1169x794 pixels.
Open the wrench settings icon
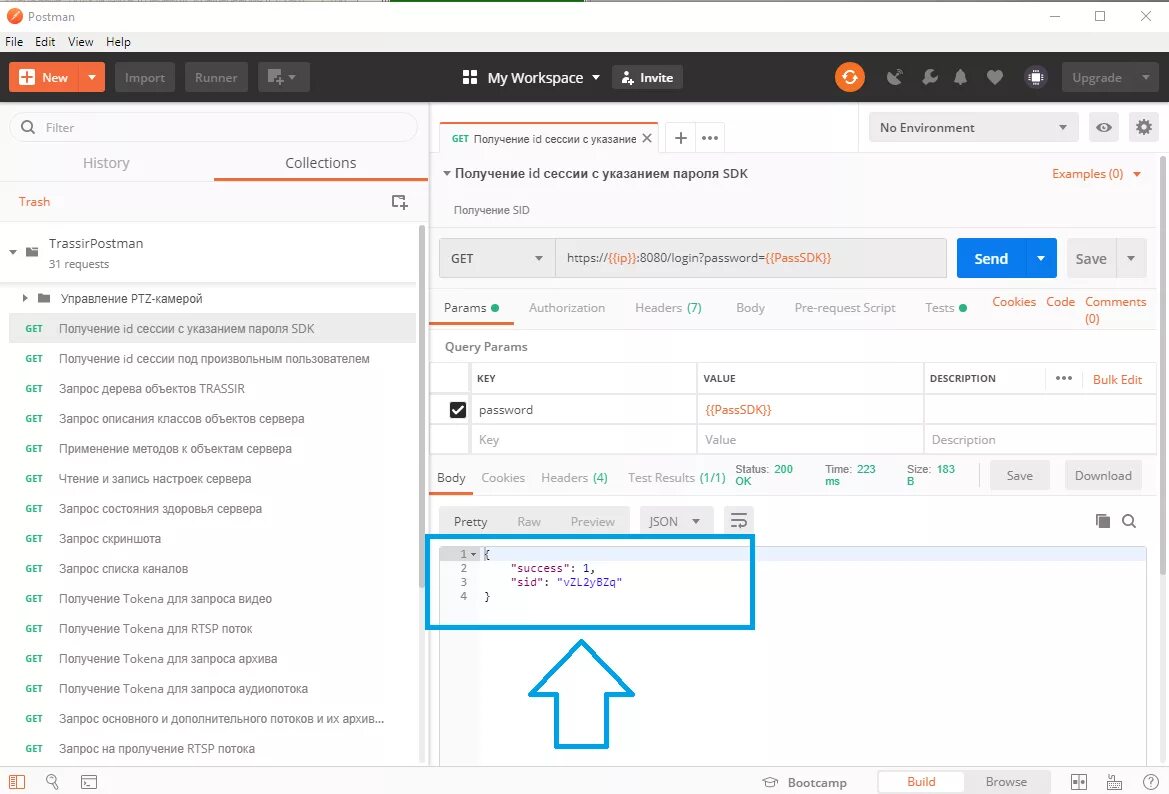(929, 77)
